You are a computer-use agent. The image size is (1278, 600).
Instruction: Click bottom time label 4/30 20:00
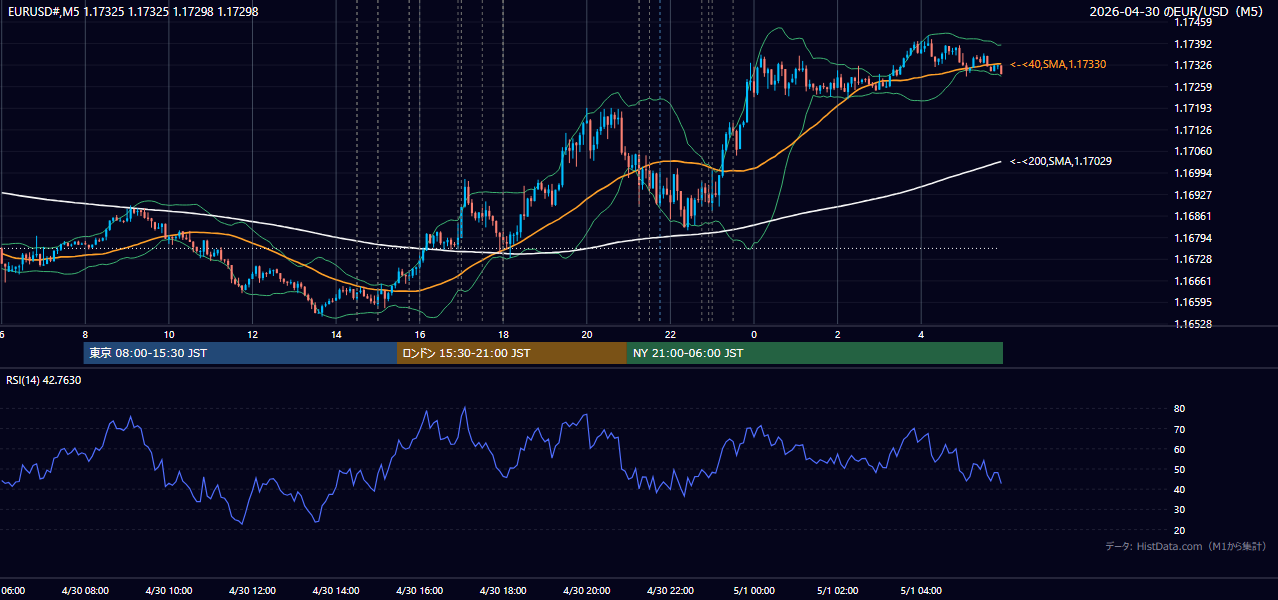coord(587,590)
